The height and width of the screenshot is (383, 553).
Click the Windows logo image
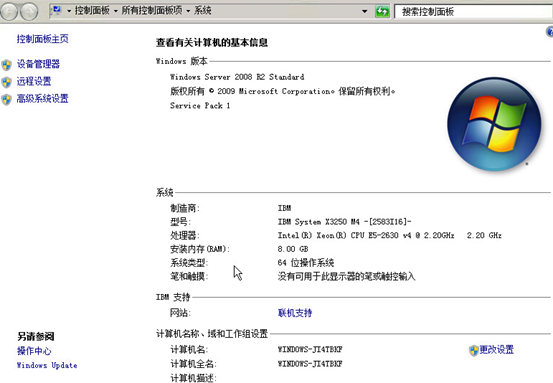(x=494, y=124)
